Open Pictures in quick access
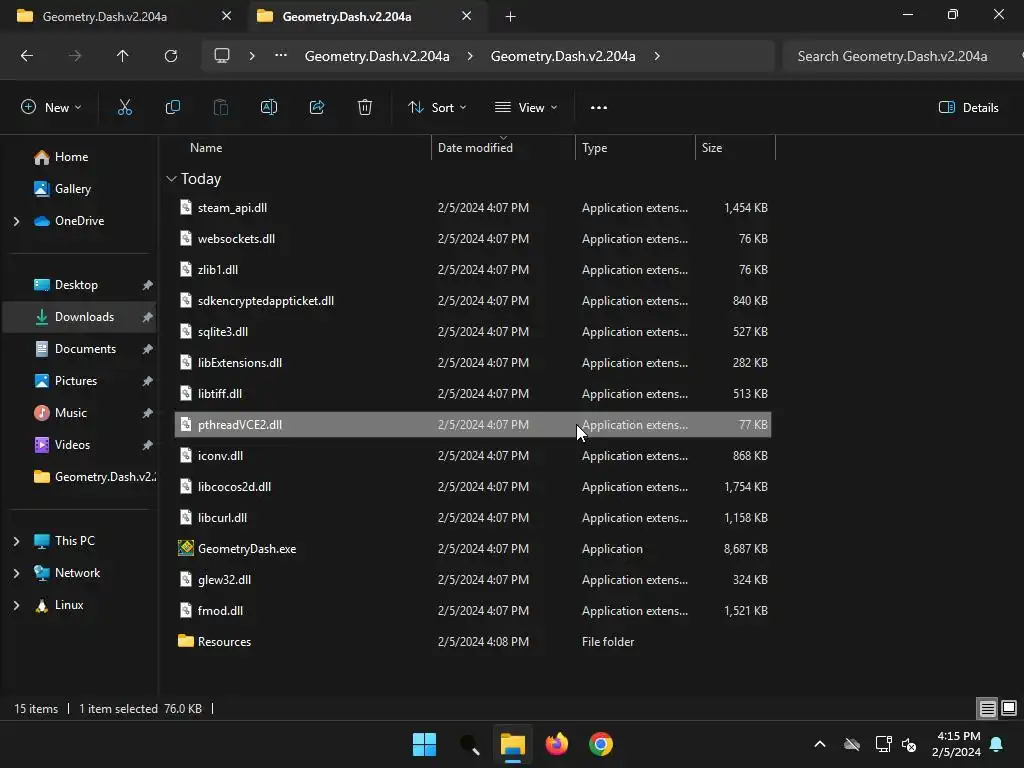The image size is (1024, 768). point(76,381)
